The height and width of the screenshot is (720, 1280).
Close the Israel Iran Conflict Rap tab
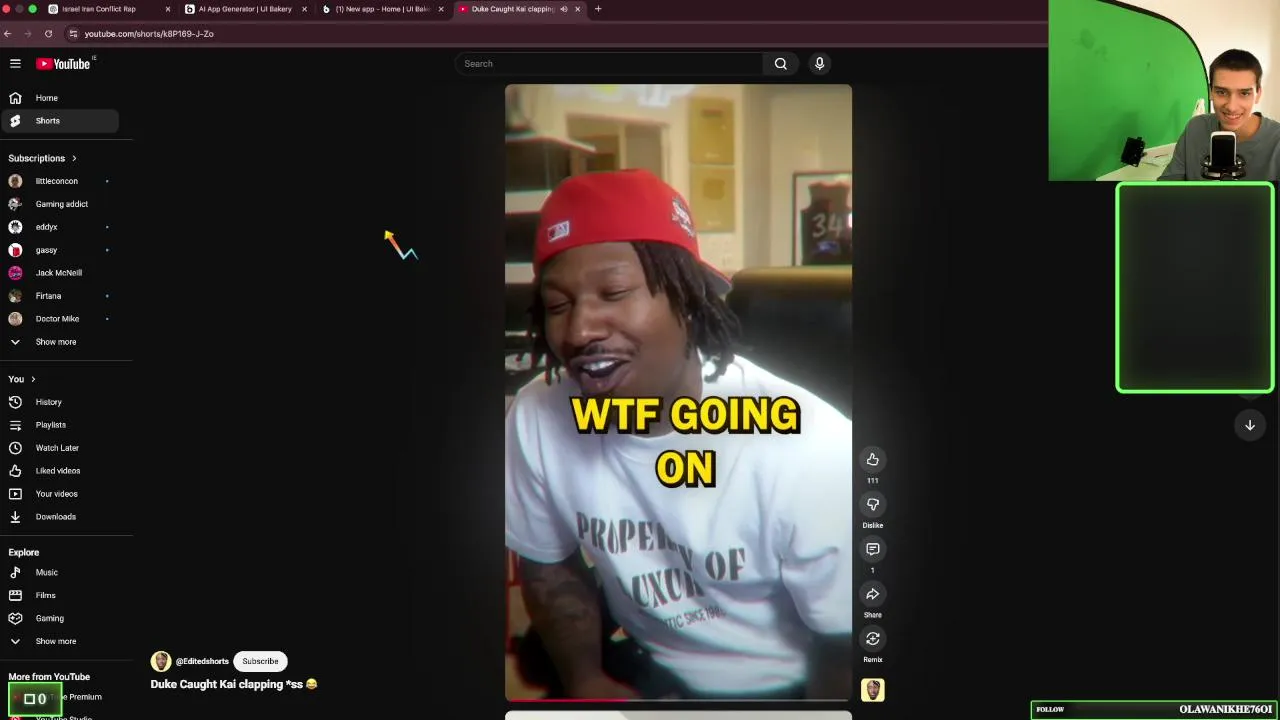point(167,9)
